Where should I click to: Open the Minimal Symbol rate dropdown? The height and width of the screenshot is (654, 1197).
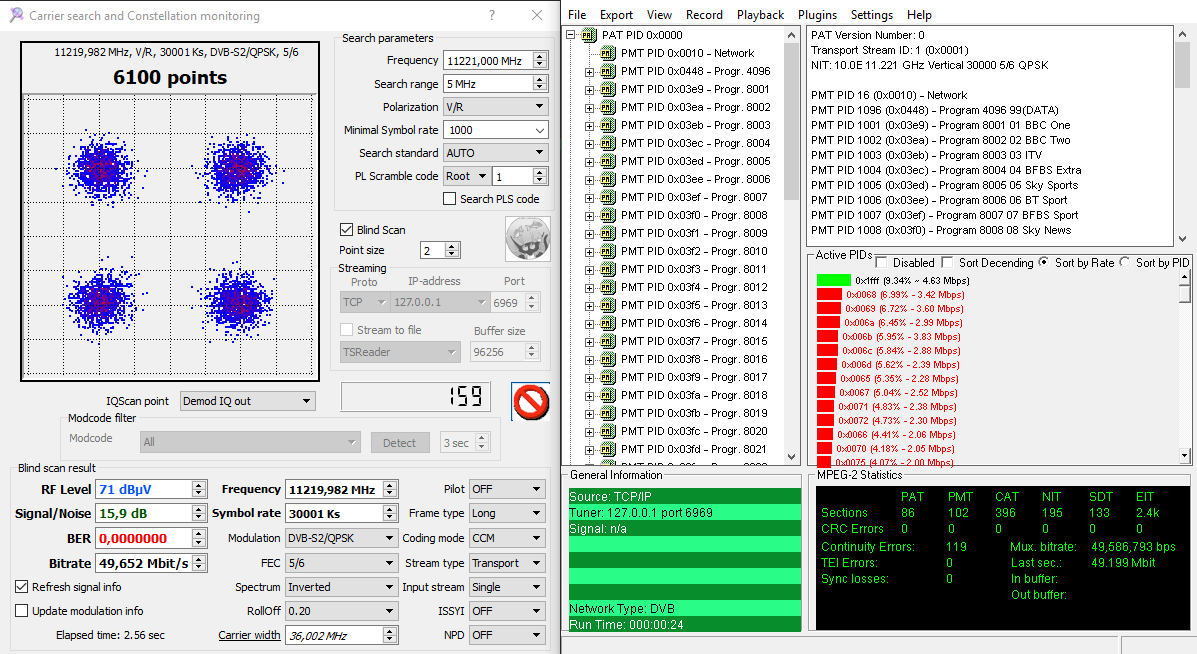click(540, 130)
